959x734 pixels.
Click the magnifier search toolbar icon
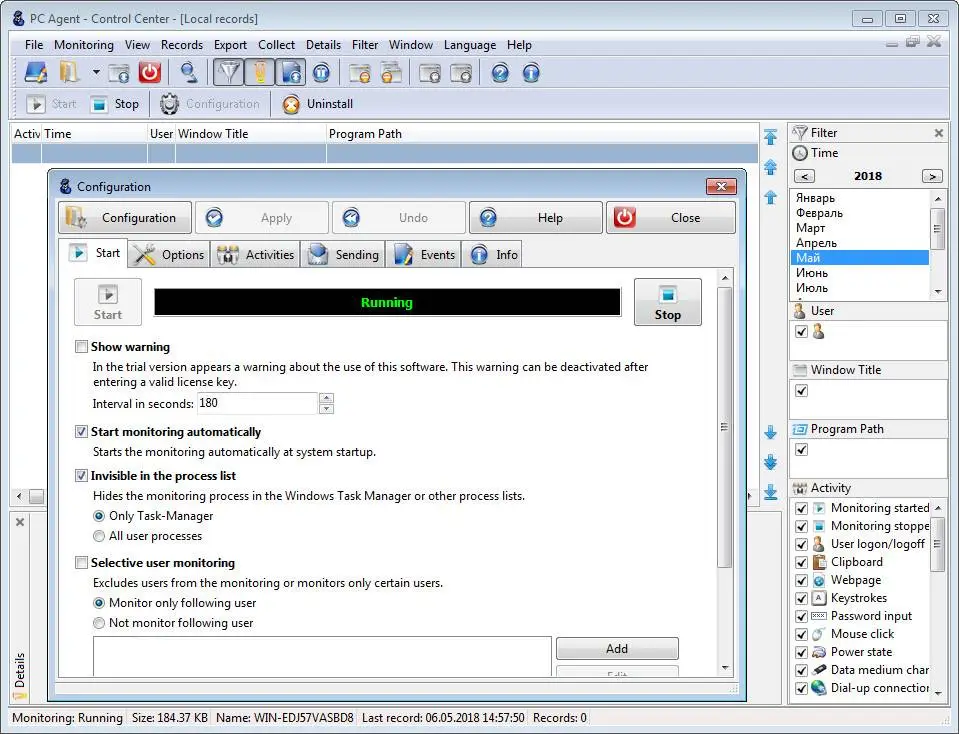189,73
